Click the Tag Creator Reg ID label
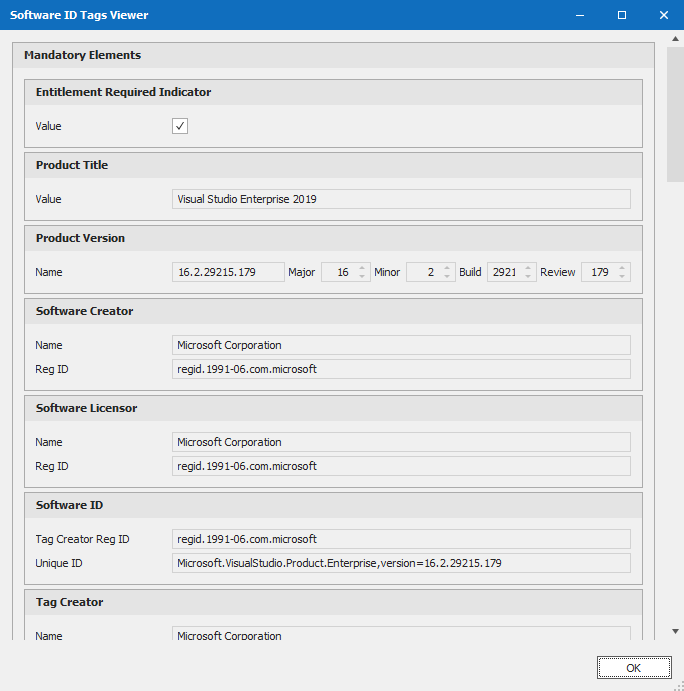The width and height of the screenshot is (684, 691). coord(82,539)
